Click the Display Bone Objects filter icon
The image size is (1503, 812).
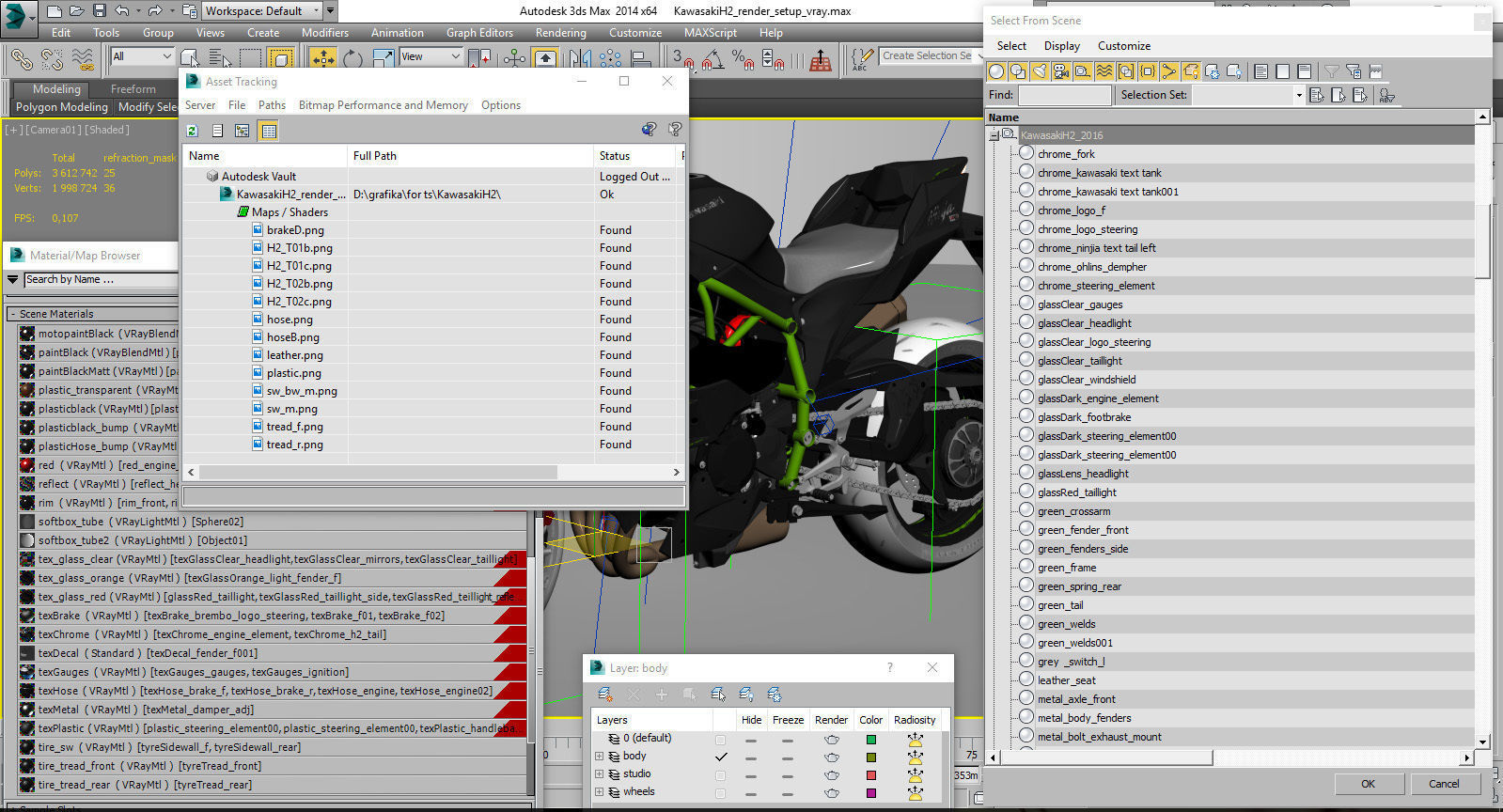[x=1169, y=71]
